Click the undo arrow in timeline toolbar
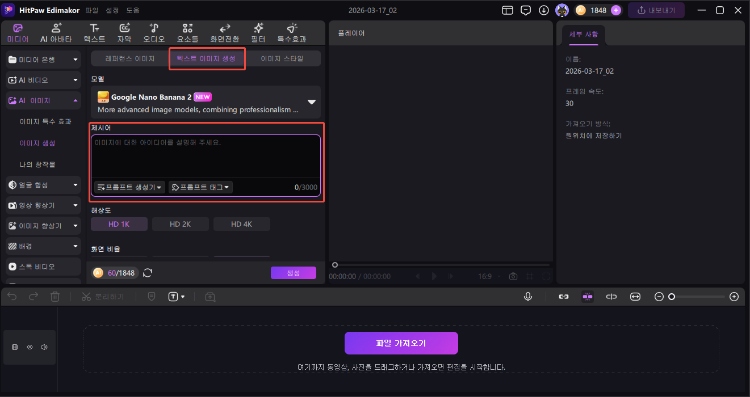Image resolution: width=750 pixels, height=397 pixels. [x=12, y=297]
